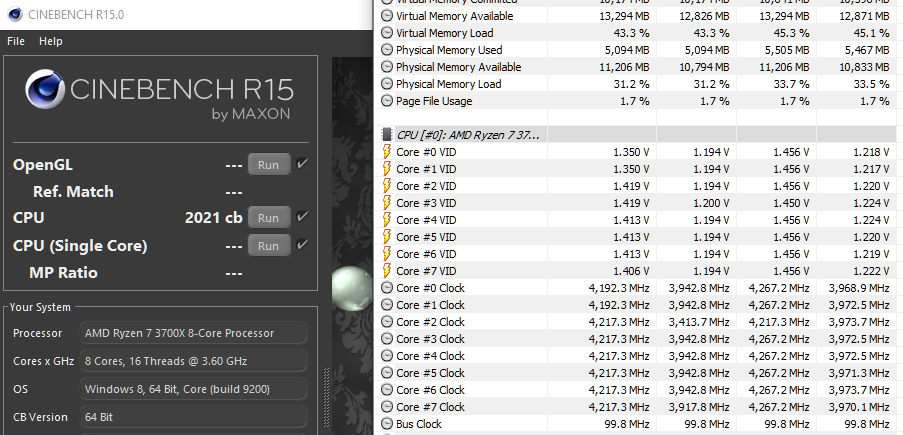The image size is (903, 435).
Task: Click the 3,917.8 MHz value for Core #7 Clock
Action: point(699,407)
